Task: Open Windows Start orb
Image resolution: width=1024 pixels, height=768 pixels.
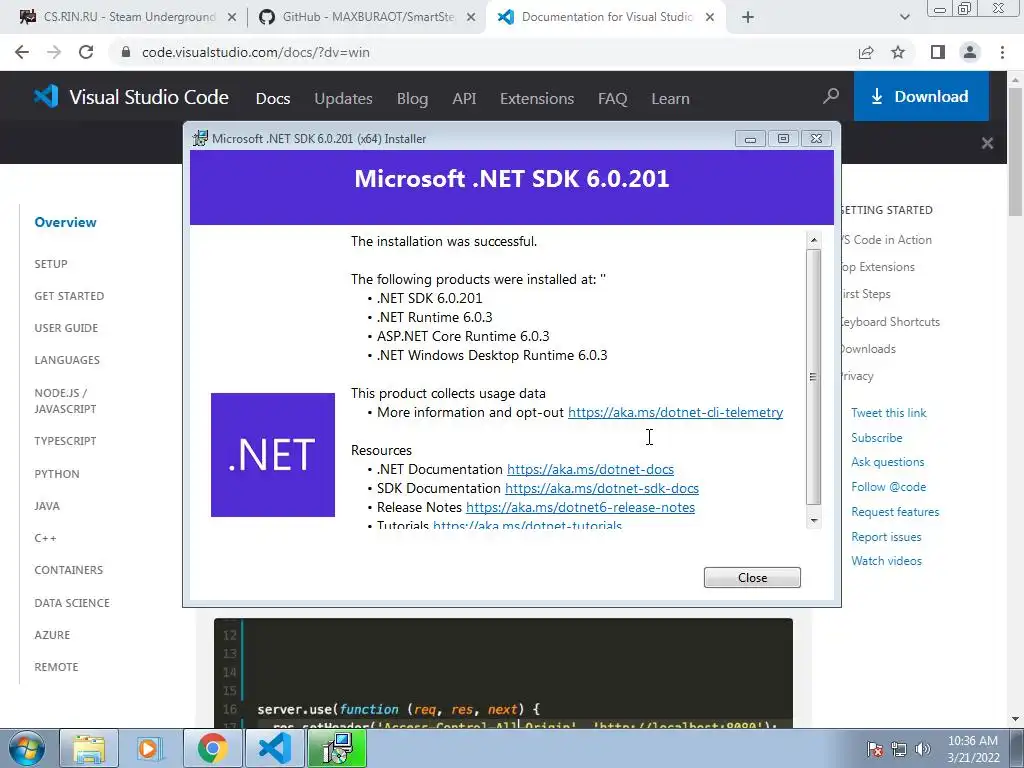Action: coord(27,748)
